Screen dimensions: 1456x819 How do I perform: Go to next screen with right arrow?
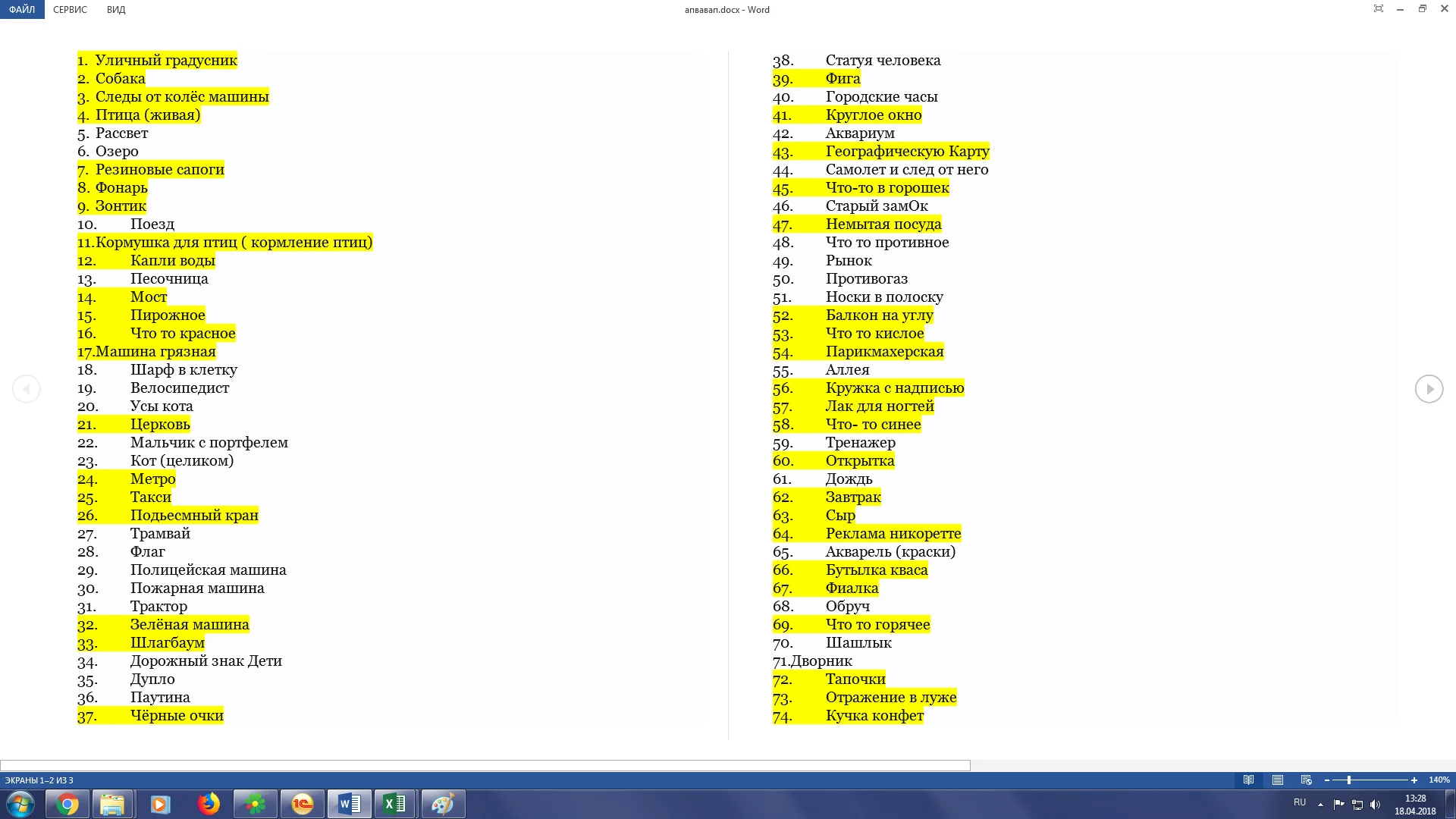coord(1429,389)
